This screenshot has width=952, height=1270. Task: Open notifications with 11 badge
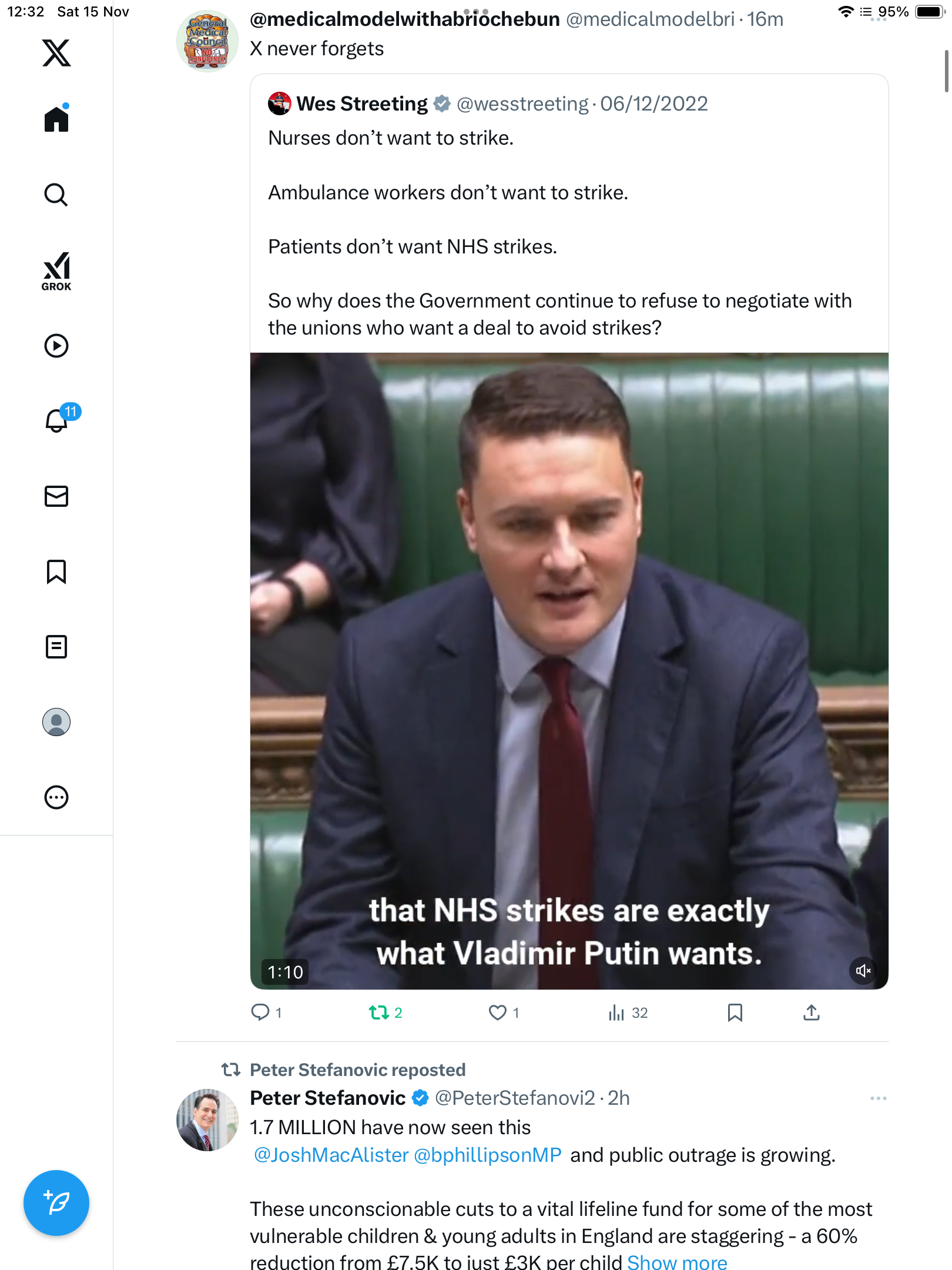(x=58, y=420)
